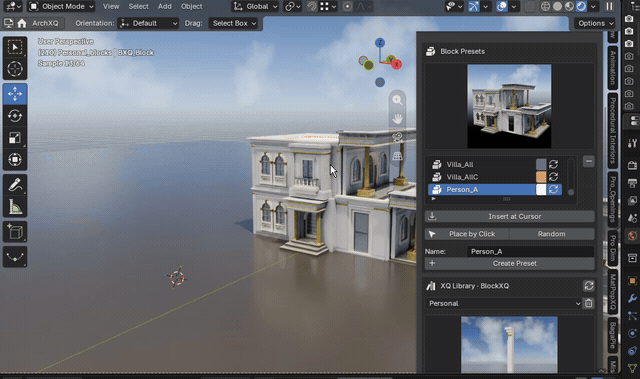The width and height of the screenshot is (640, 379).
Task: Select the curved path tool icon below Add Cube
Action: 15,257
